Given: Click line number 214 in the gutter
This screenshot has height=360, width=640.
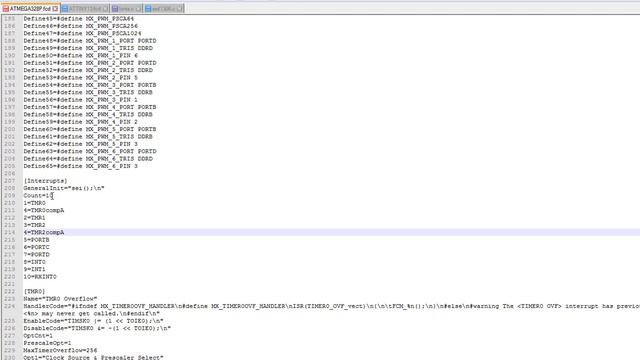Looking at the screenshot, I should [9, 232].
